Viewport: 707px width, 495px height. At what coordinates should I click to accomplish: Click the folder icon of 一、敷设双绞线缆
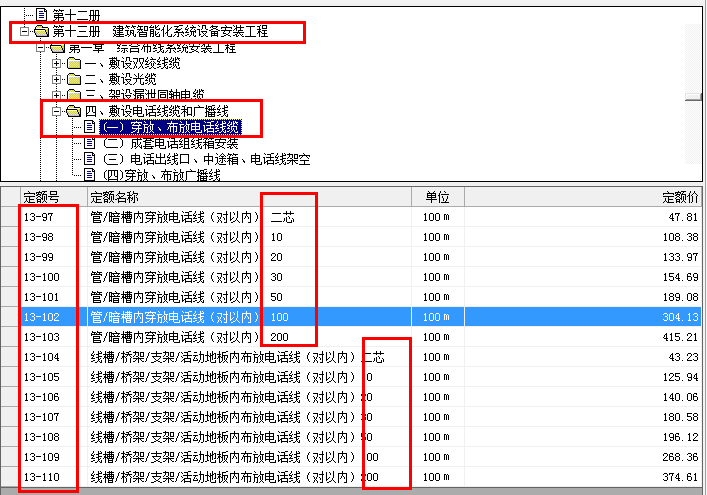pyautogui.click(x=73, y=64)
